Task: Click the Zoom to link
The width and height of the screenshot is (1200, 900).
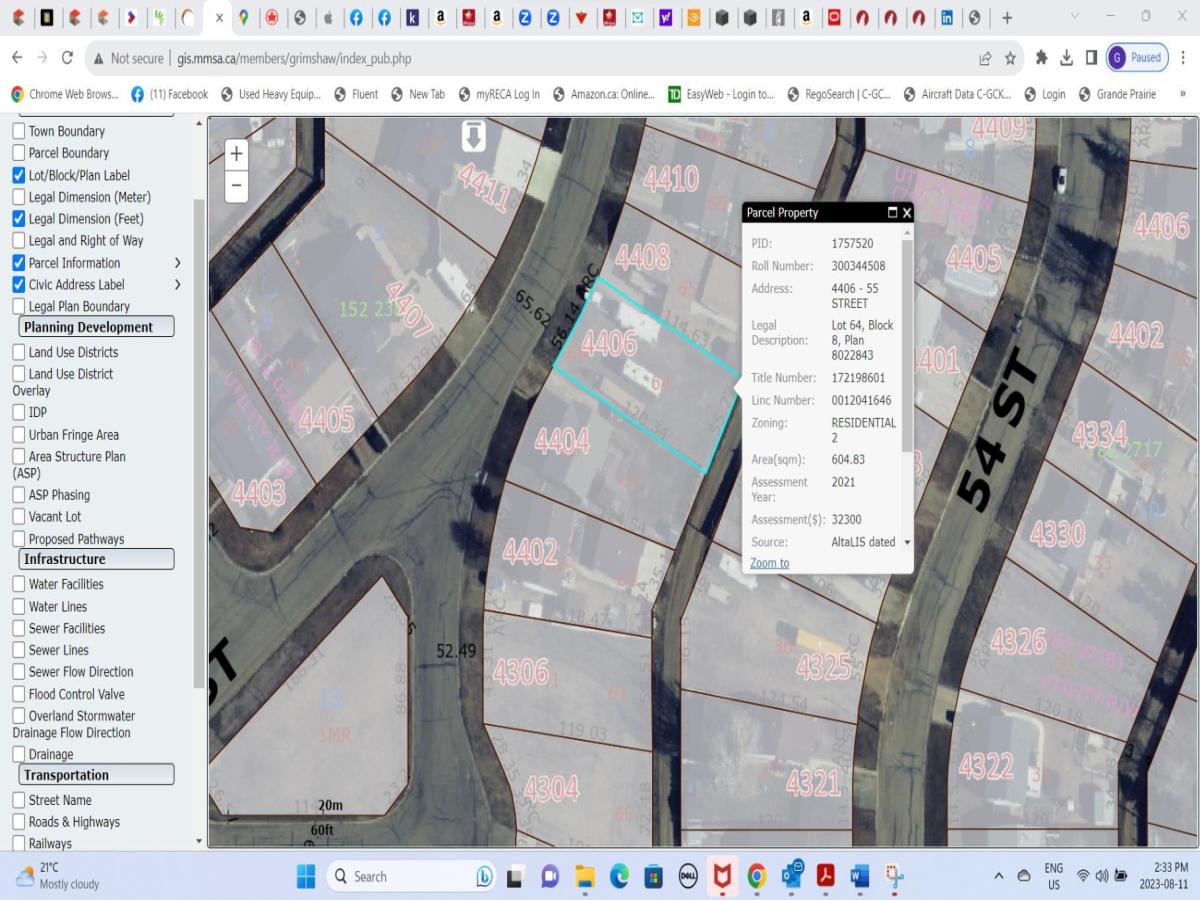Action: coord(769,563)
